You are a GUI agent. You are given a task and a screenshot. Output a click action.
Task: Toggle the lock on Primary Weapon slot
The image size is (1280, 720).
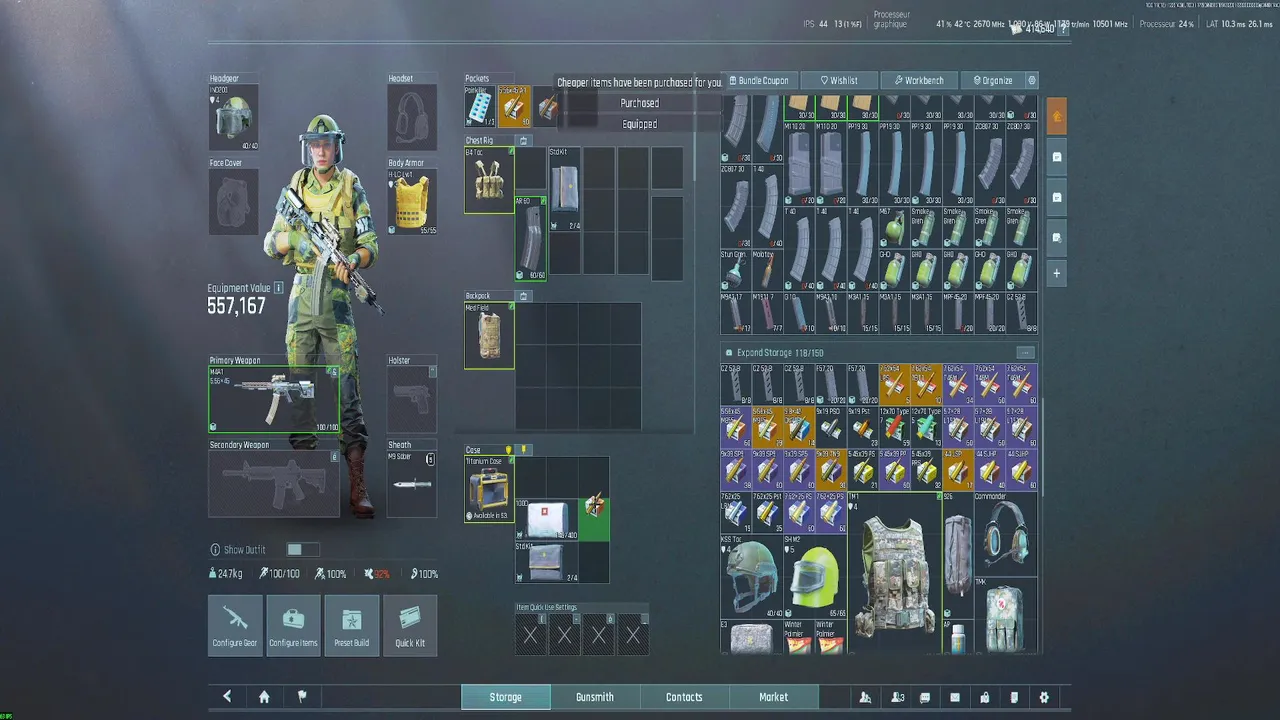coord(332,372)
